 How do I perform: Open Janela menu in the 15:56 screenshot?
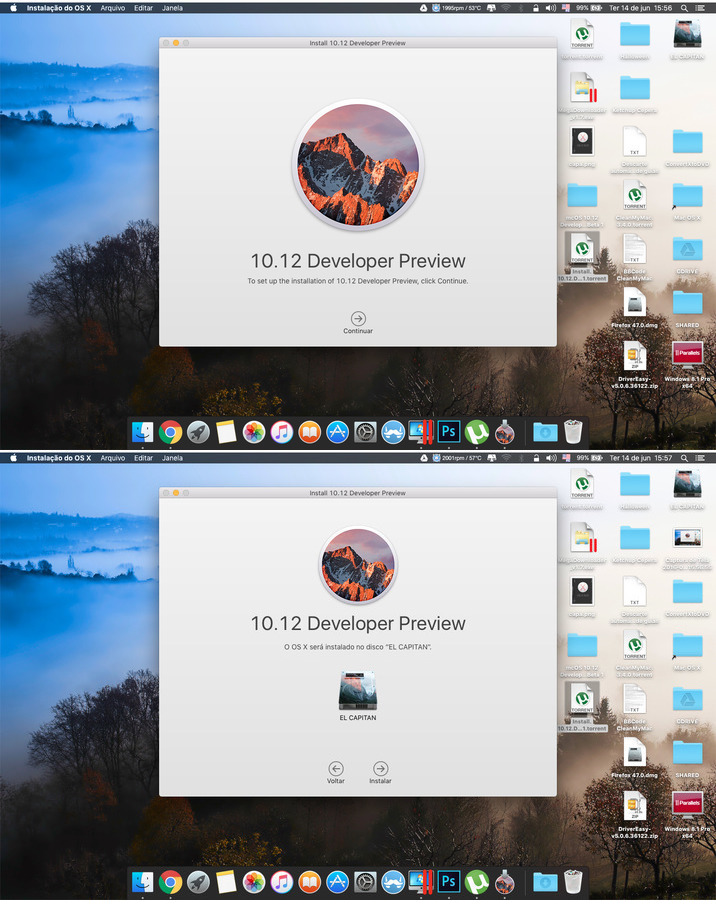[x=172, y=8]
